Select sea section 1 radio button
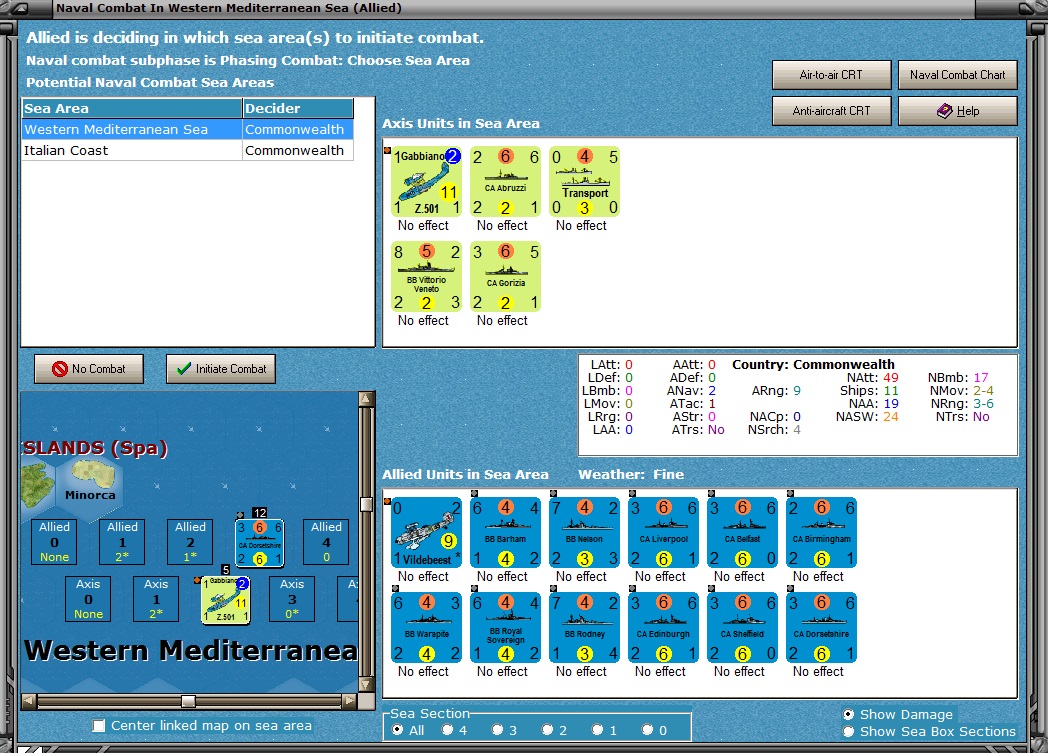 click(x=598, y=730)
